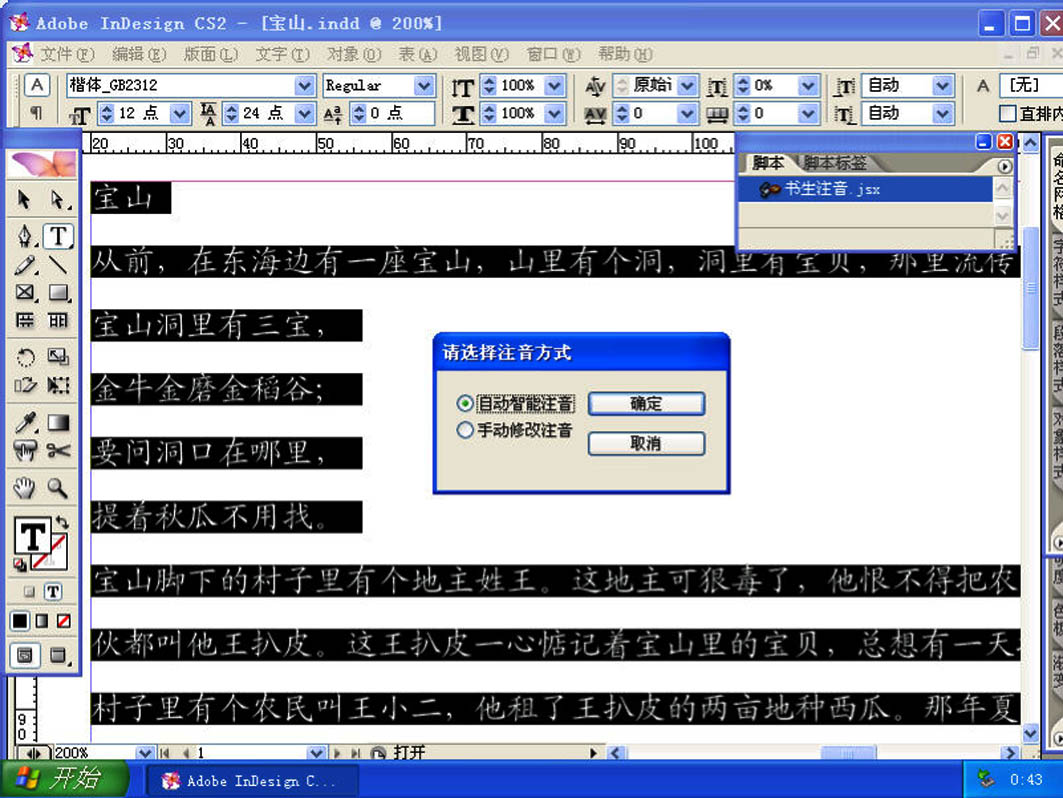Screen dimensions: 1063x798
Task: Switch to Preview view mode in toolbox
Action: pos(58,655)
